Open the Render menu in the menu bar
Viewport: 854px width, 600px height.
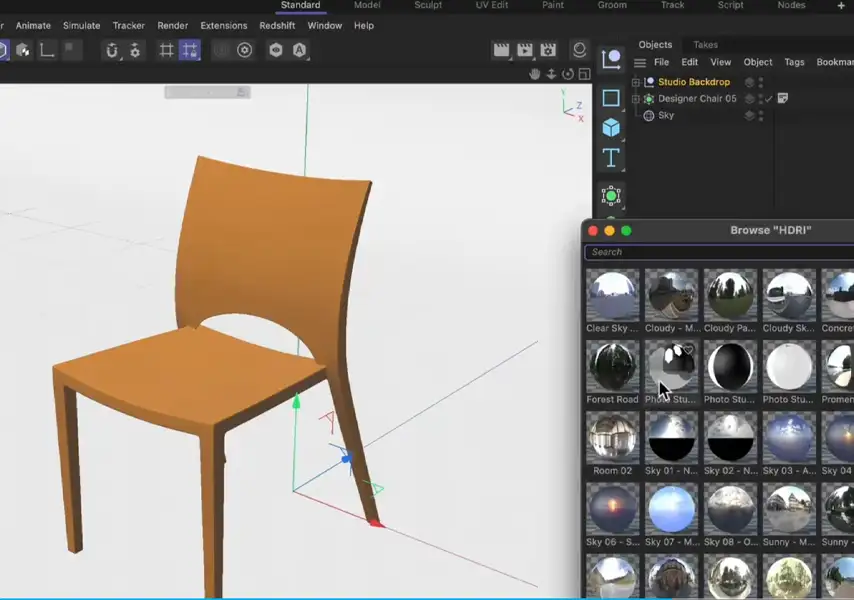coord(172,25)
